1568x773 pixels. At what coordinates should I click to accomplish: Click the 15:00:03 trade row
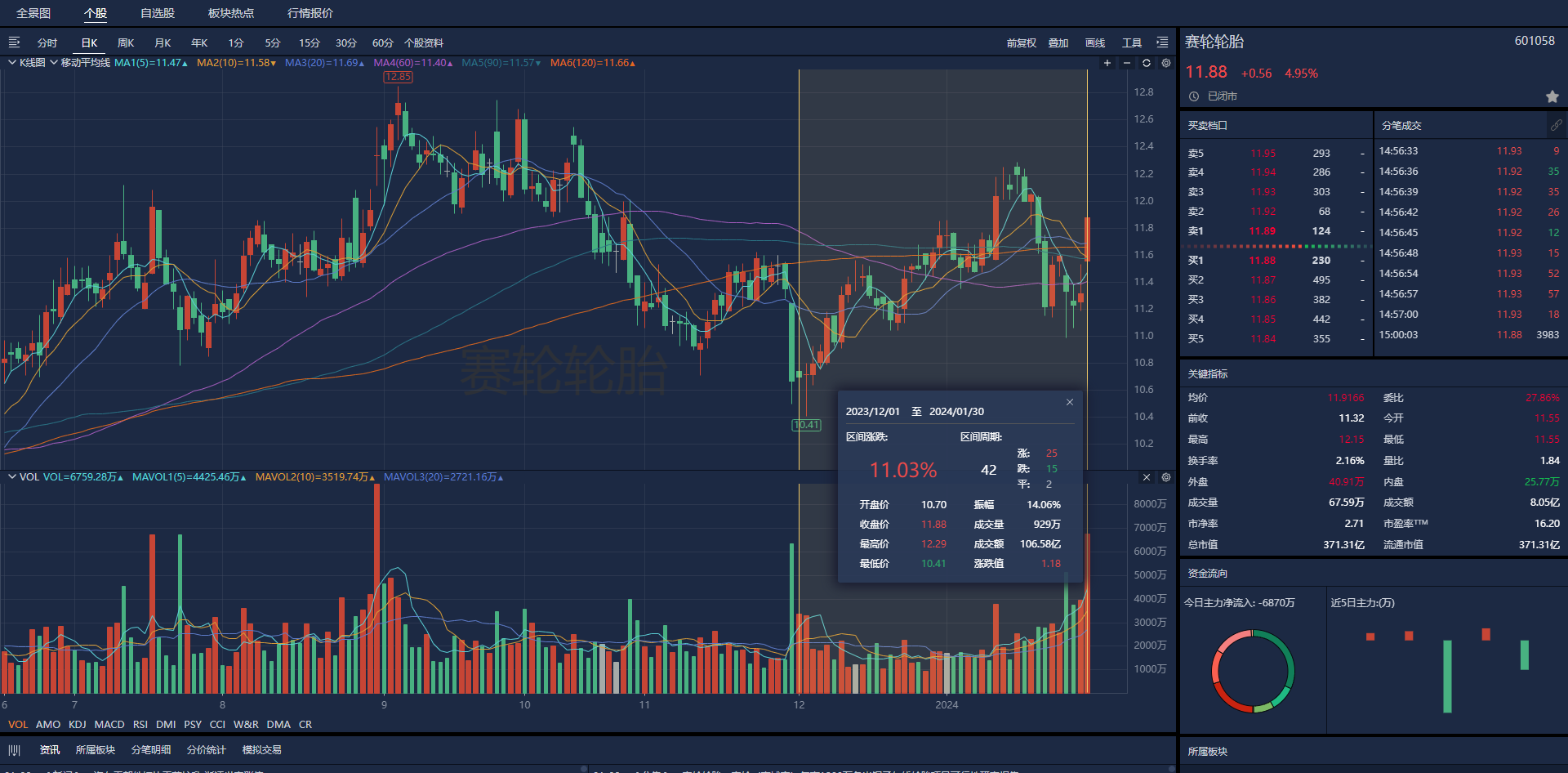(1469, 335)
